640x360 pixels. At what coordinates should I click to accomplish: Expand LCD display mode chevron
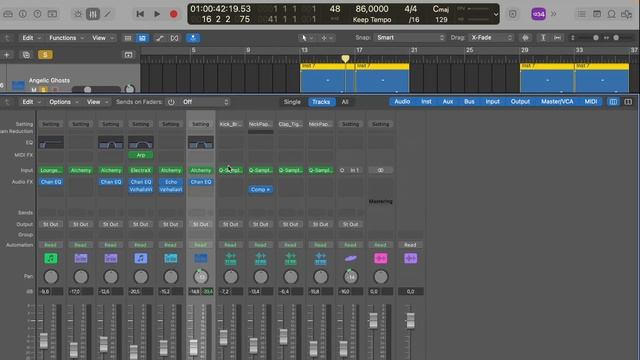click(x=496, y=14)
